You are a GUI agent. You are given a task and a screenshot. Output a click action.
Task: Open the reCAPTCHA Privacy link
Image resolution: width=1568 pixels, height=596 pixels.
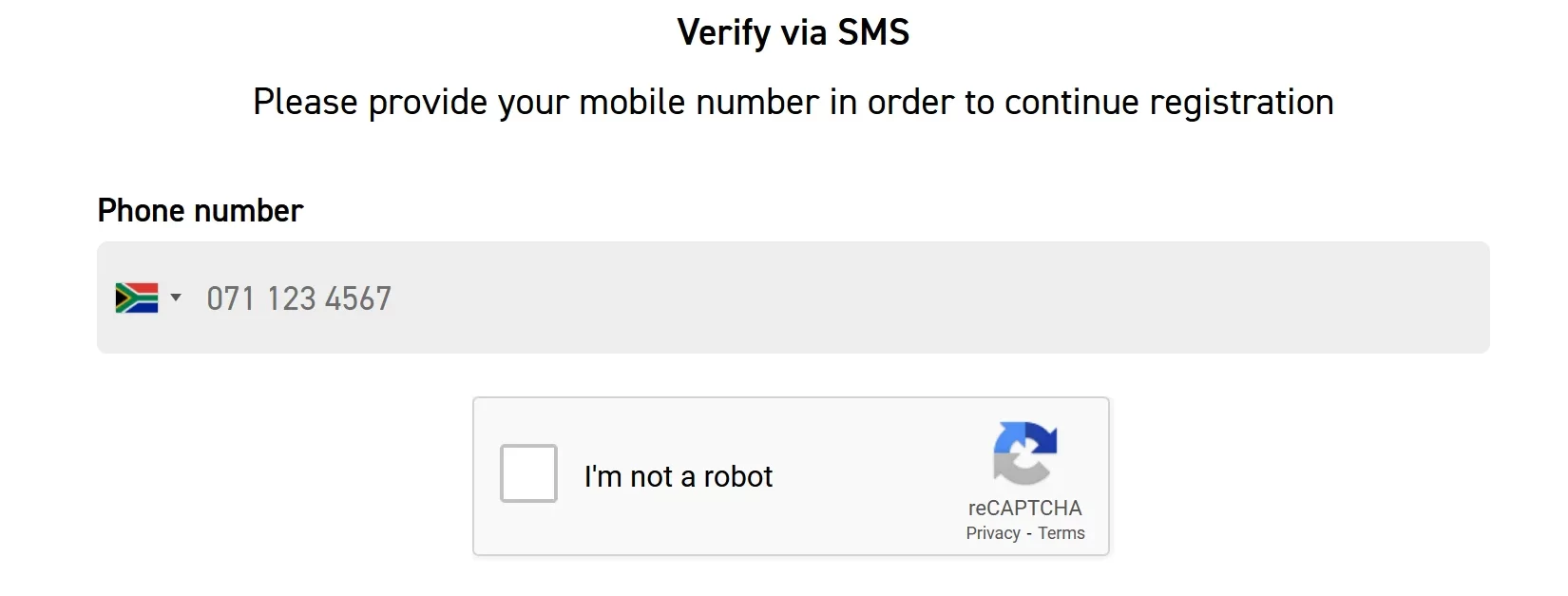pos(993,533)
